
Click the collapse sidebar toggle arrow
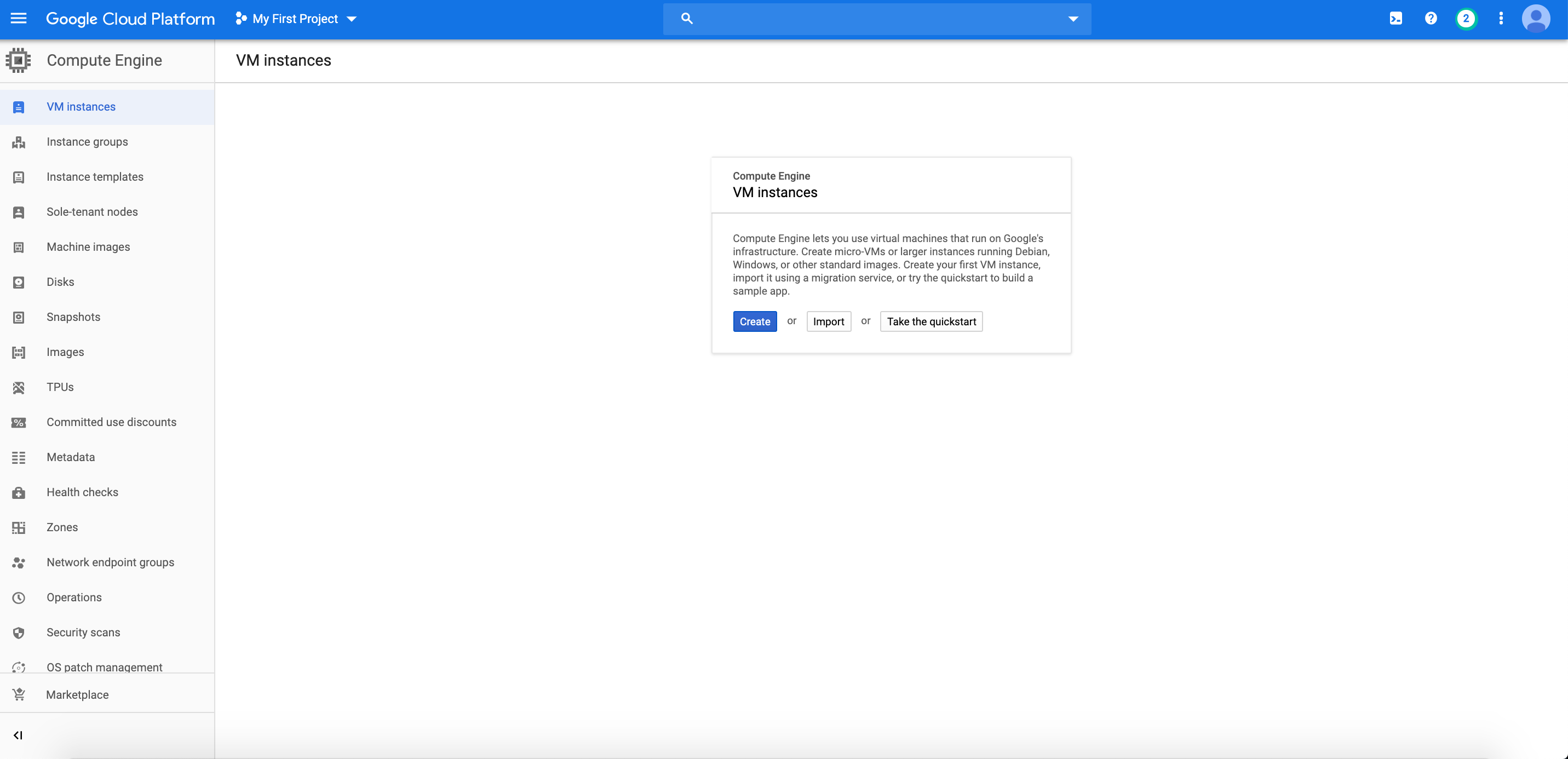(x=18, y=736)
